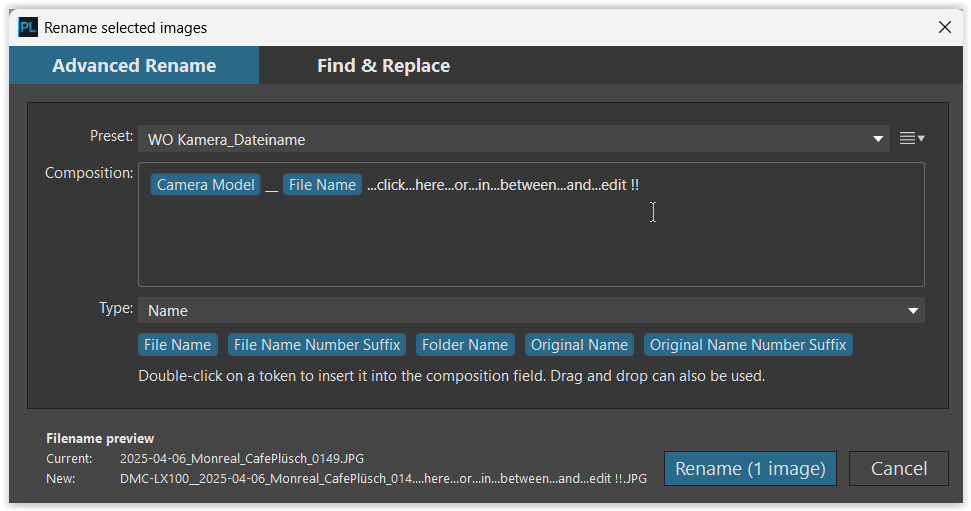Click the File Name token below Type

(x=177, y=345)
